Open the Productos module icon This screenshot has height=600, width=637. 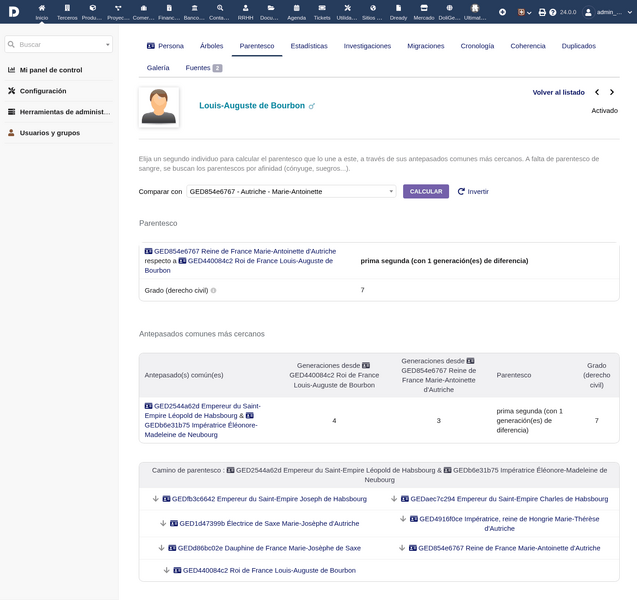pyautogui.click(x=93, y=8)
